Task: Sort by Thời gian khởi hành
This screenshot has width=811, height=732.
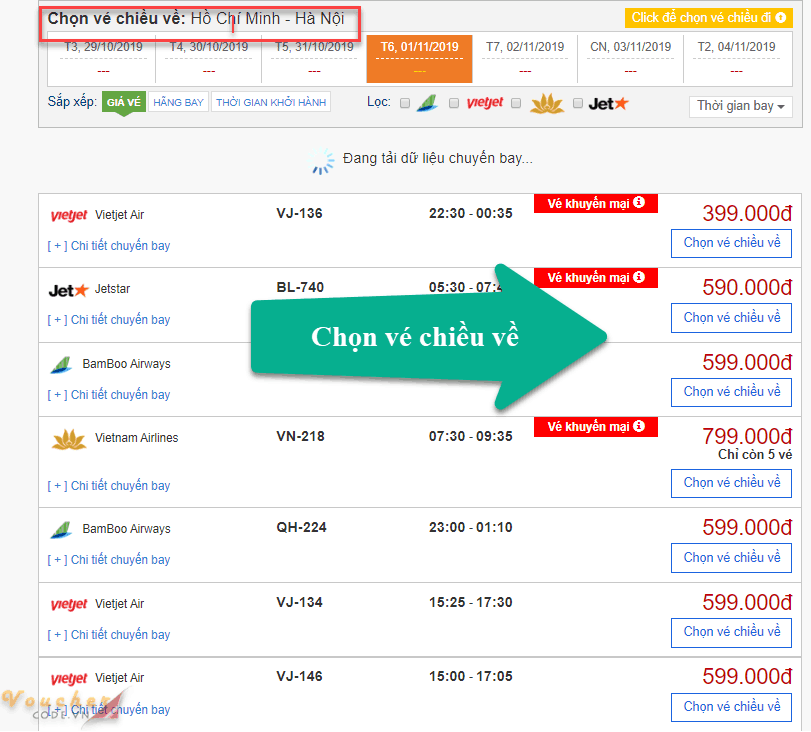Action: click(x=270, y=102)
